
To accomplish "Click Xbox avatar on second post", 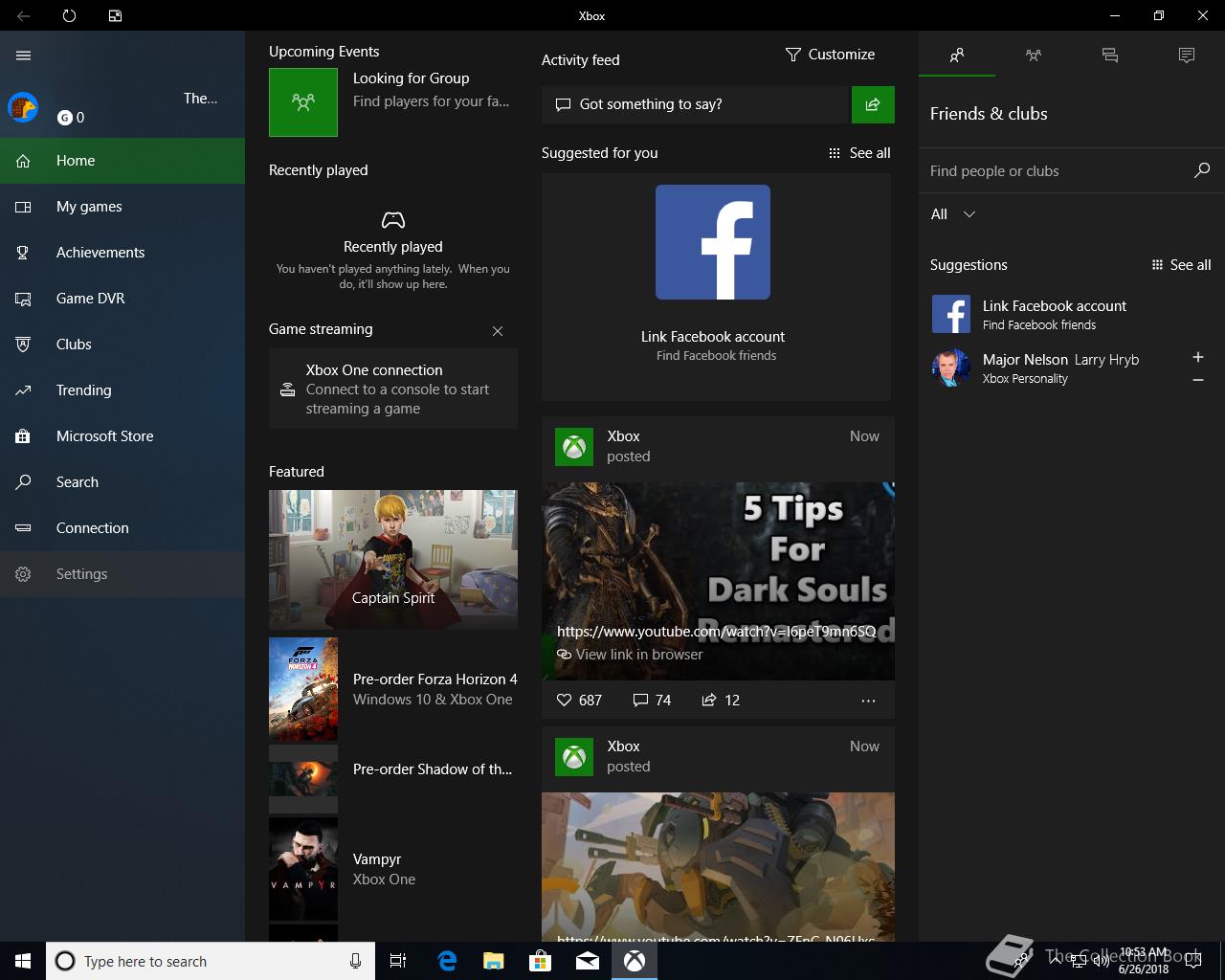I will coord(574,757).
